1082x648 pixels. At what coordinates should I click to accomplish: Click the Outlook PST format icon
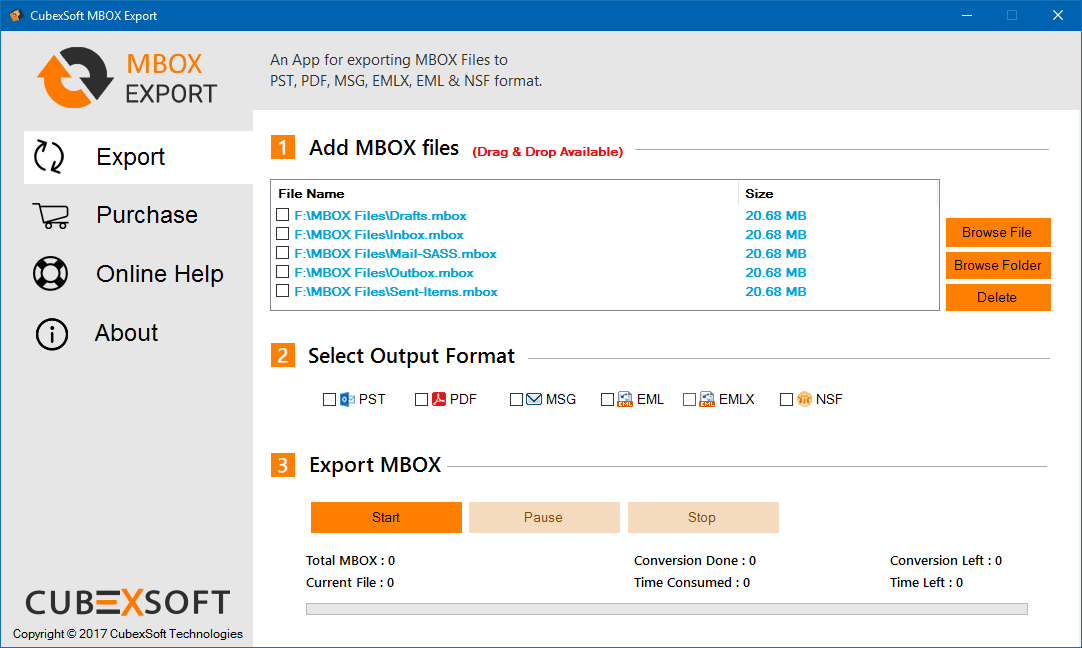tap(348, 399)
